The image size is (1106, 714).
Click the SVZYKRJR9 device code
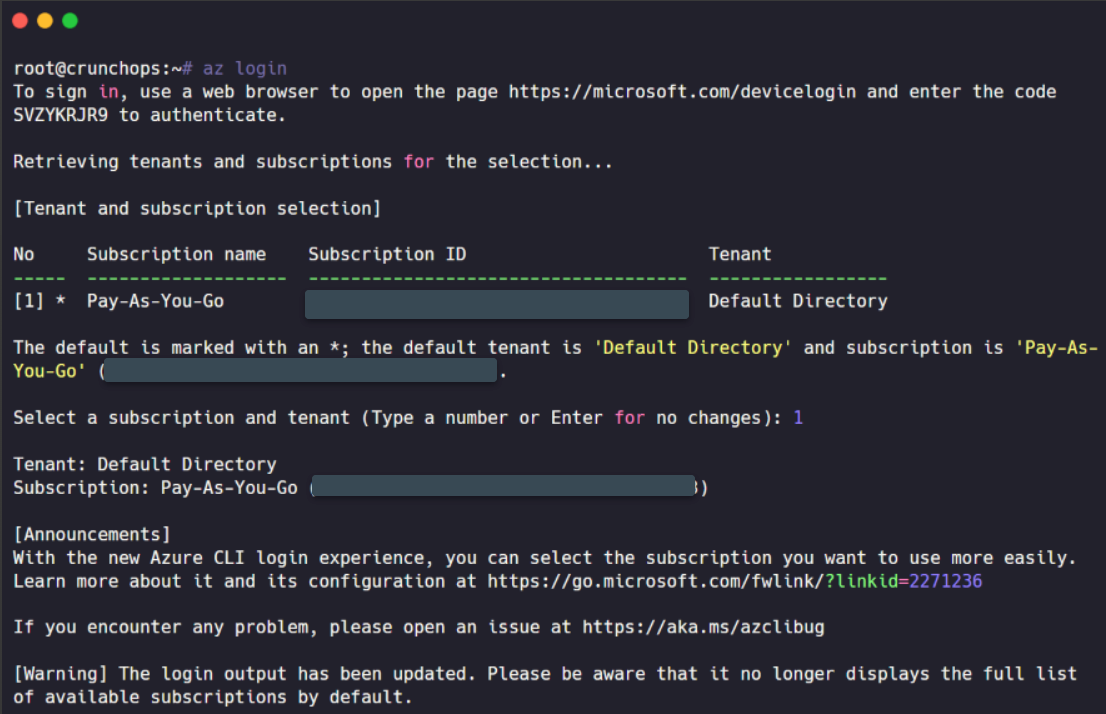61,115
